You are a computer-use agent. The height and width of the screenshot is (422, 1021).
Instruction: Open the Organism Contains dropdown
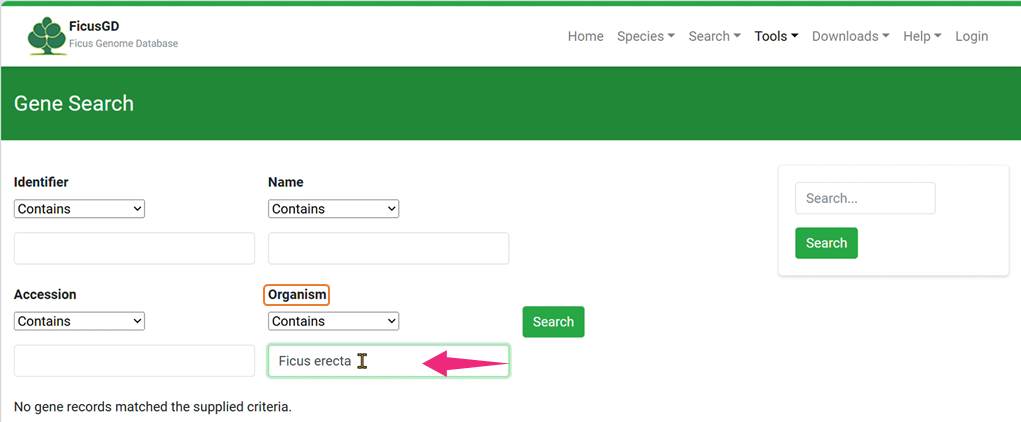(x=333, y=321)
